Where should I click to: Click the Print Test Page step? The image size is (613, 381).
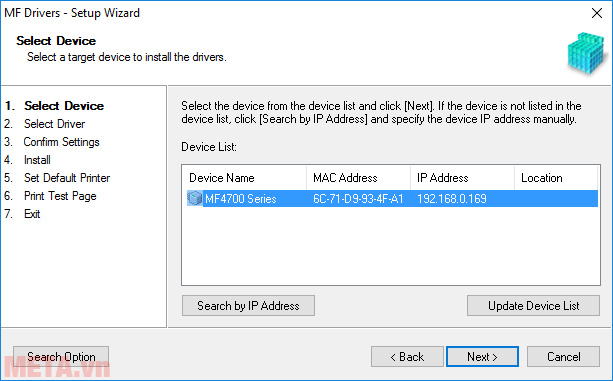click(x=60, y=196)
